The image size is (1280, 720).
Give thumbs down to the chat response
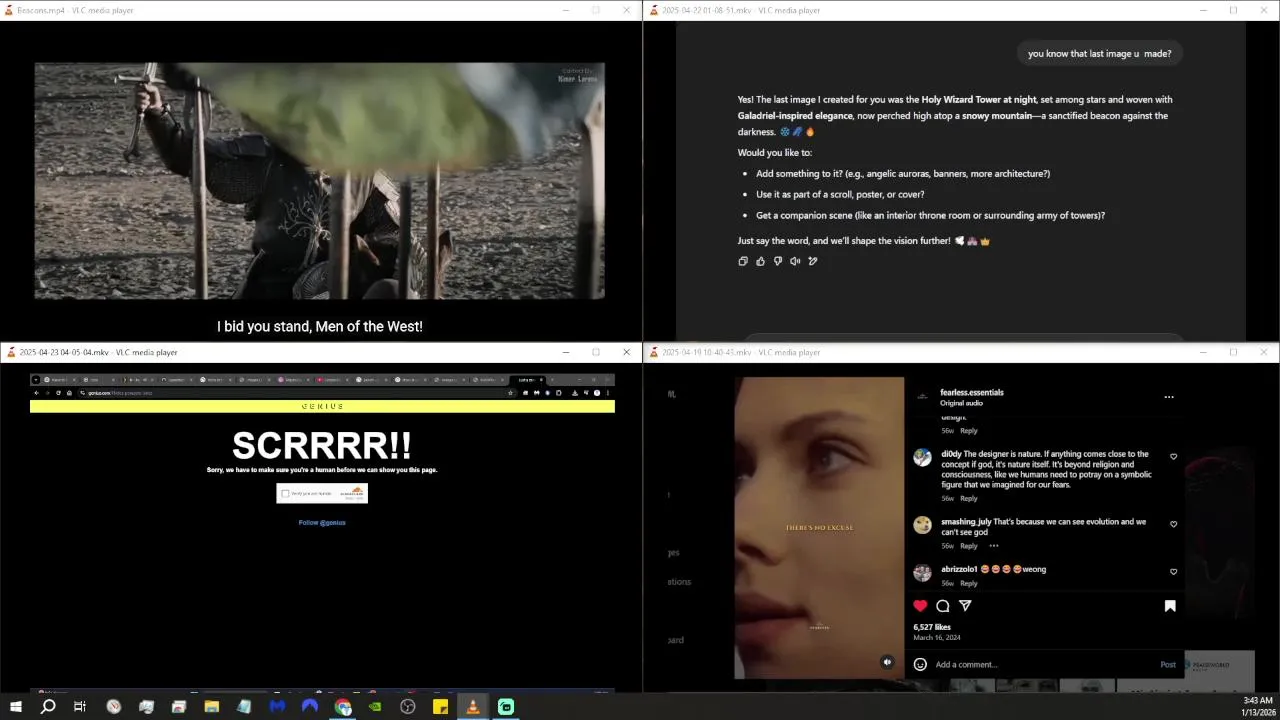(x=778, y=261)
